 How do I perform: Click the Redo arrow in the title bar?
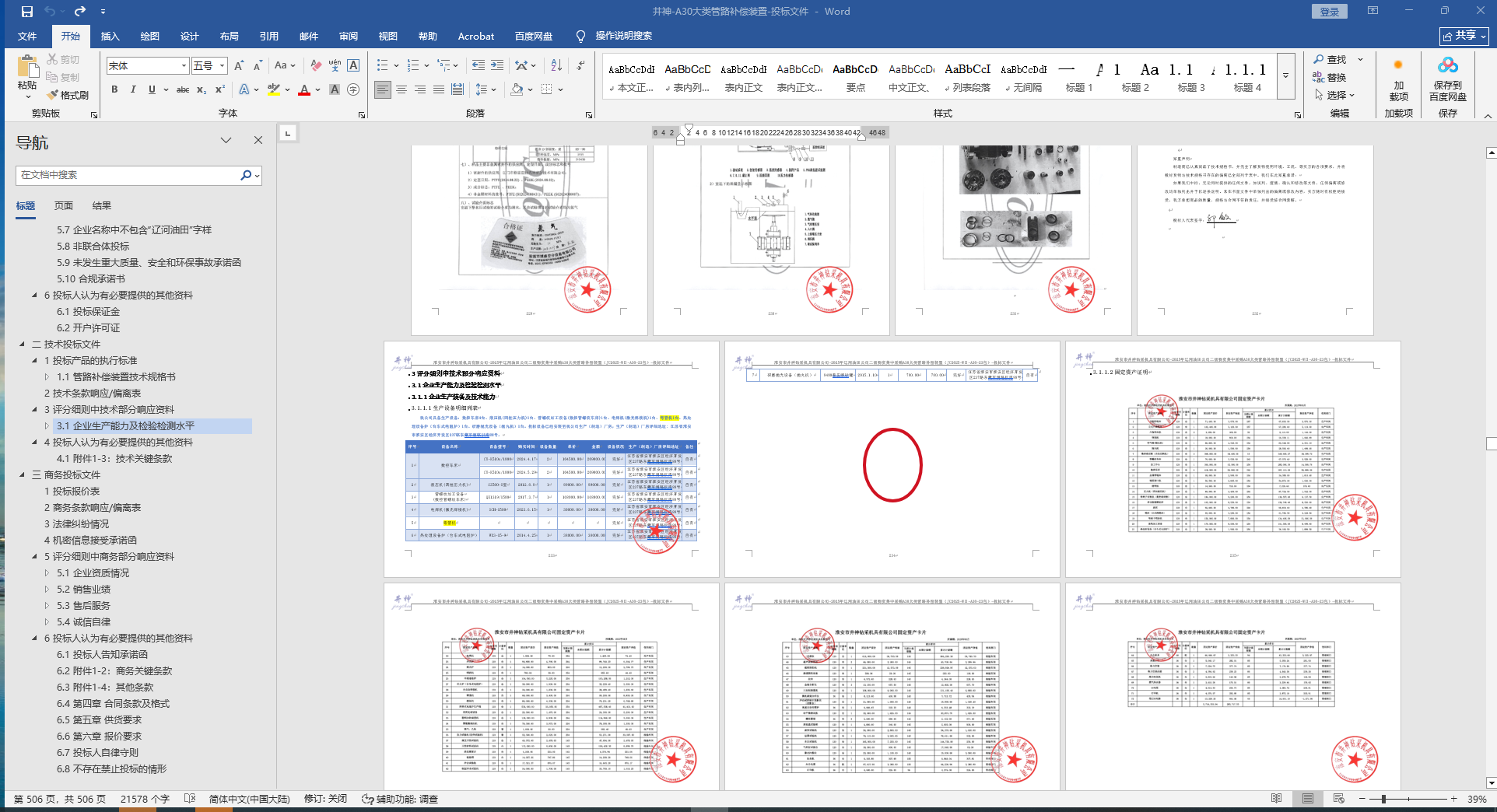[80, 12]
